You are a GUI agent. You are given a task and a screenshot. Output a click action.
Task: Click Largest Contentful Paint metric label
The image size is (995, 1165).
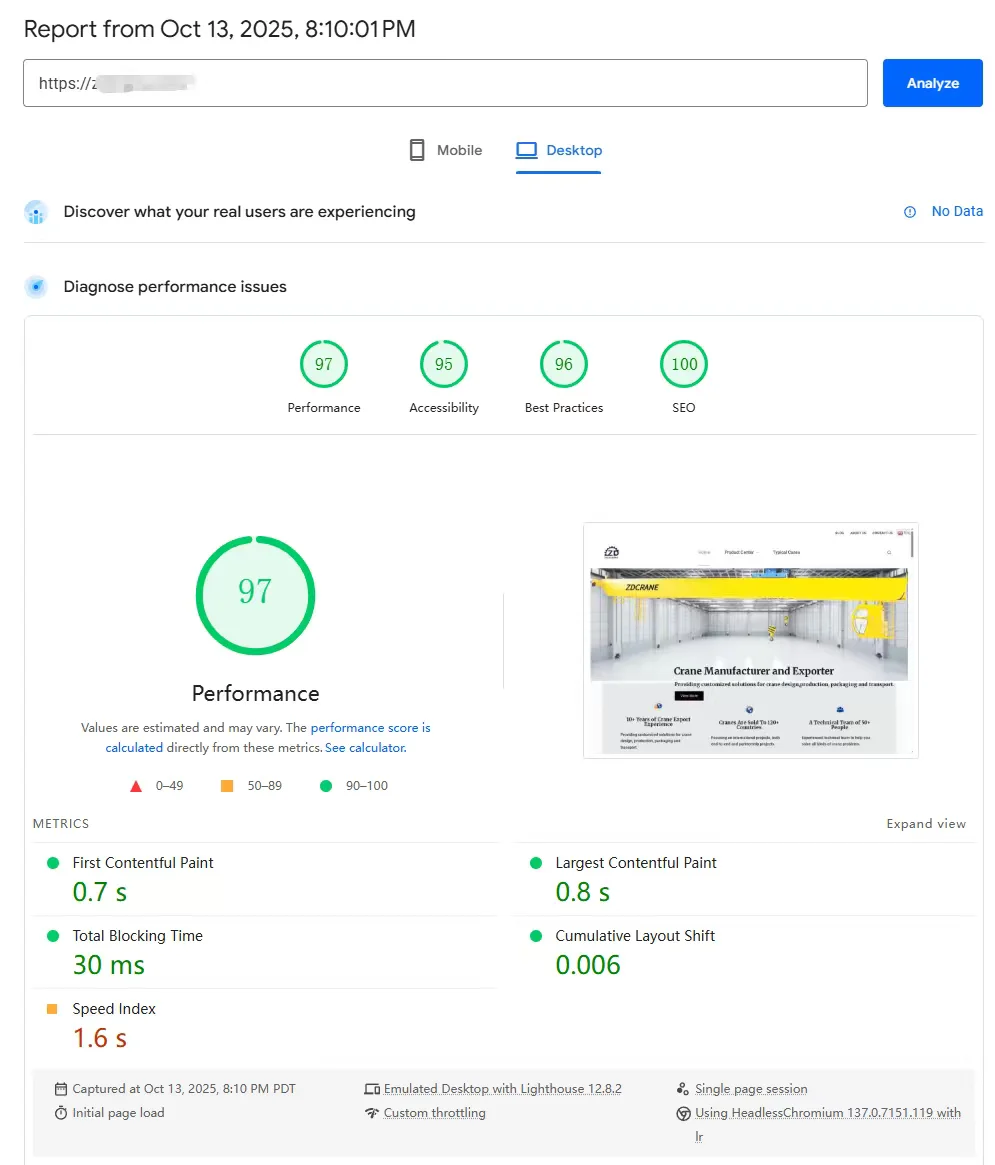pyautogui.click(x=636, y=863)
